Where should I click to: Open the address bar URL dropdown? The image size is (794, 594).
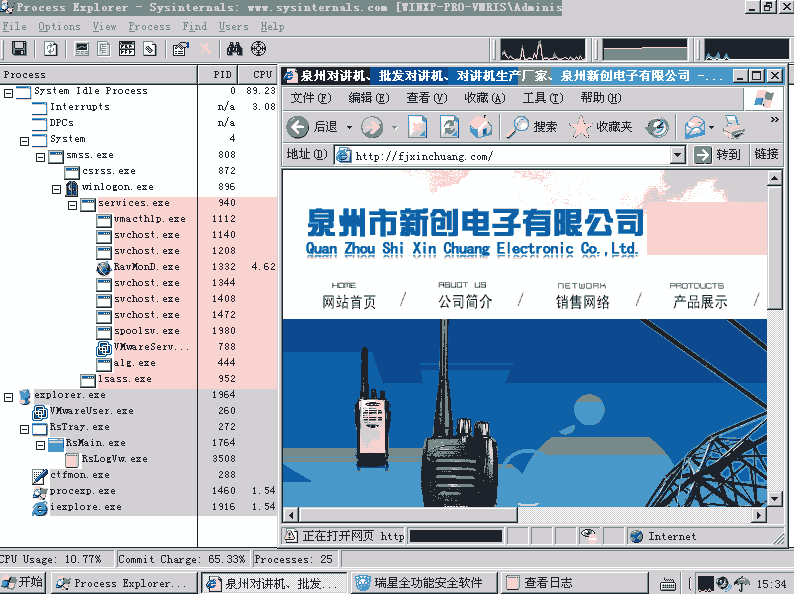(678, 155)
